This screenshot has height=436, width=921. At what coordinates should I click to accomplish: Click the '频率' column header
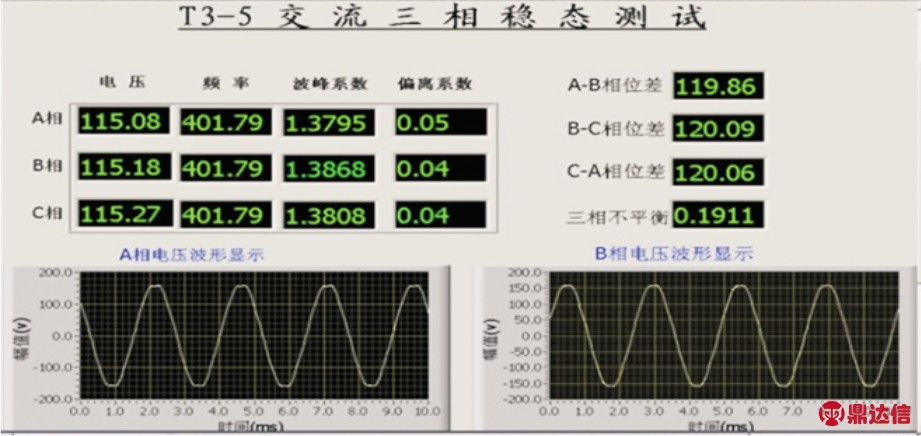click(x=226, y=84)
